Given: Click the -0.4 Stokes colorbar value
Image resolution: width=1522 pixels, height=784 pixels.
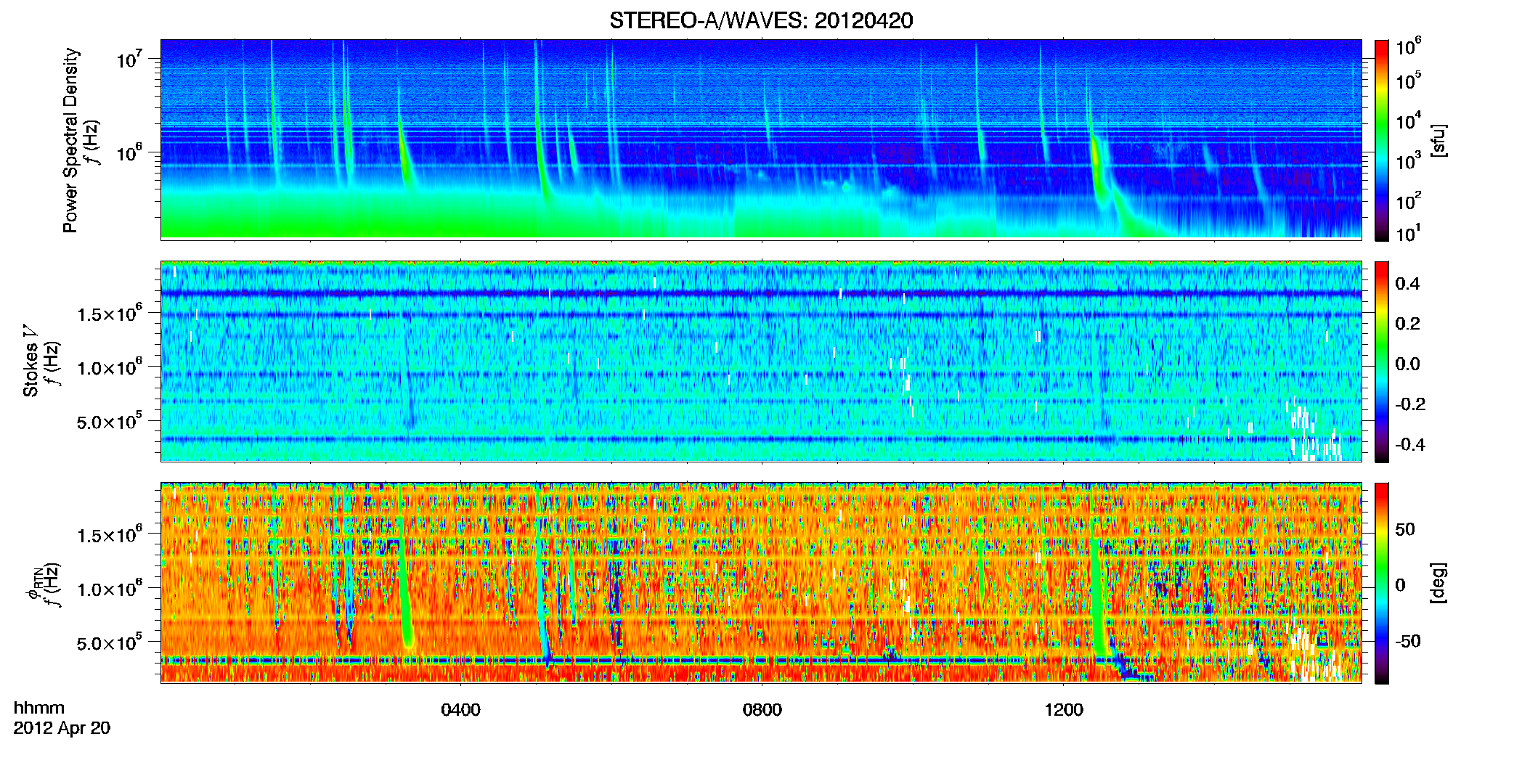Looking at the screenshot, I should coord(1410,444).
